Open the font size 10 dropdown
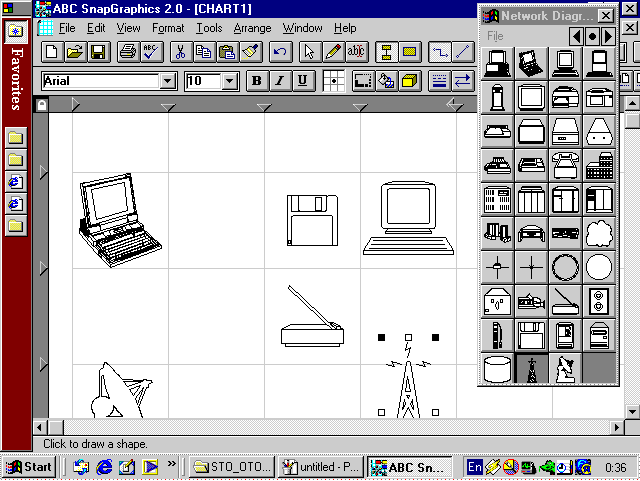This screenshot has width=640, height=481. [x=230, y=81]
